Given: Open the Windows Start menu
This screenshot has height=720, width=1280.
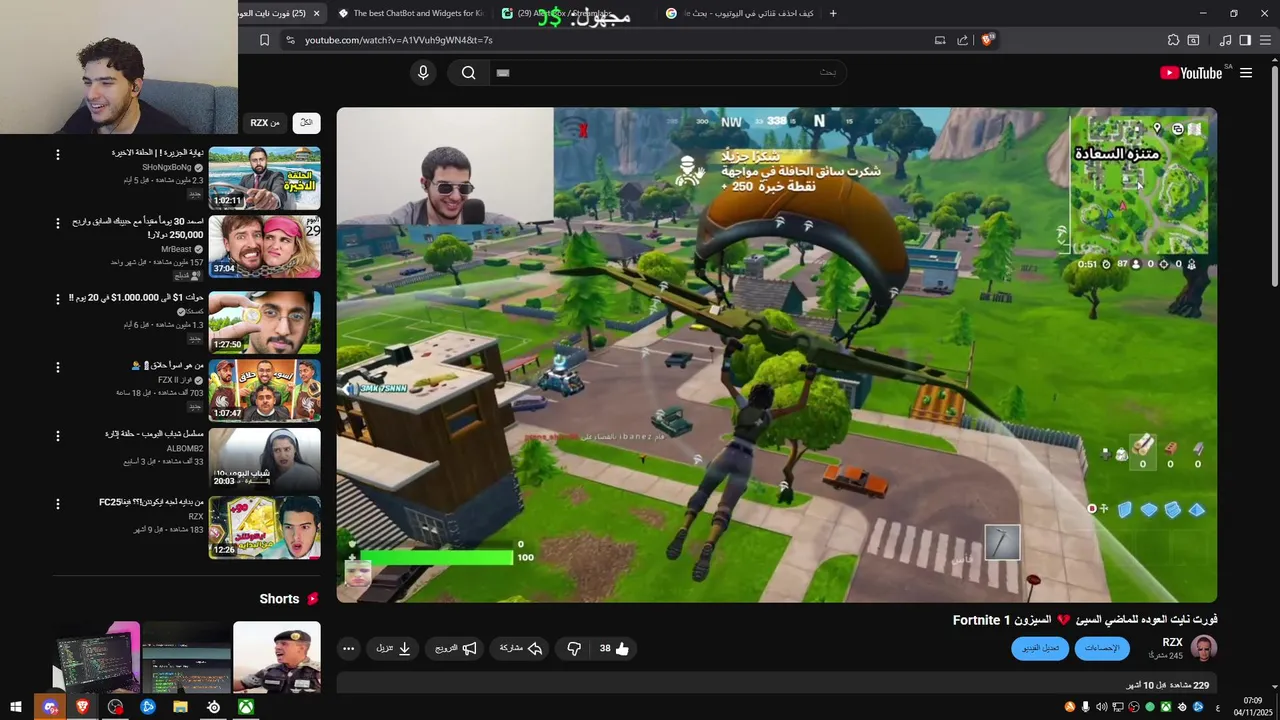Looking at the screenshot, I should point(16,707).
